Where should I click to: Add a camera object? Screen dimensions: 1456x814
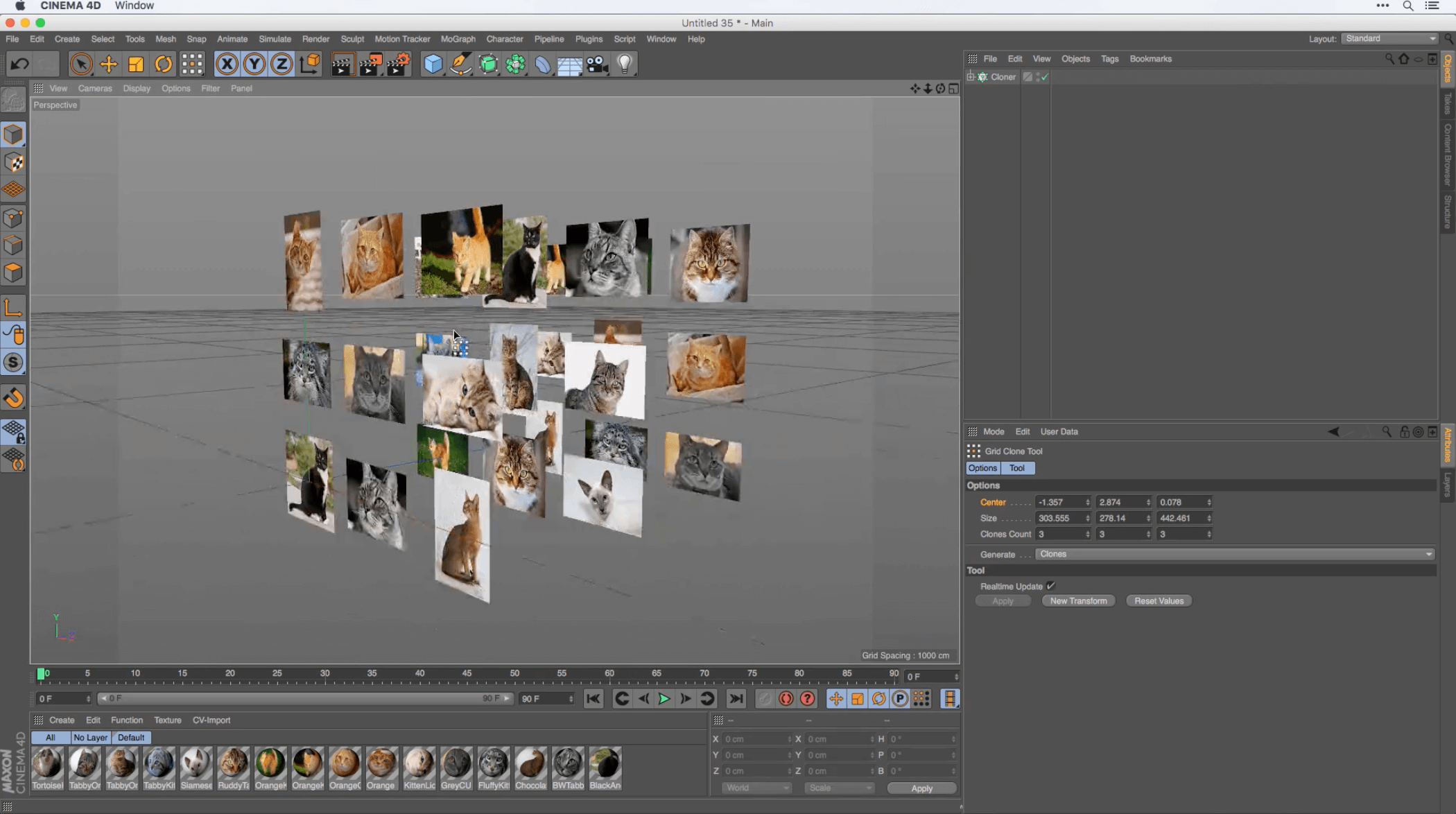click(597, 64)
